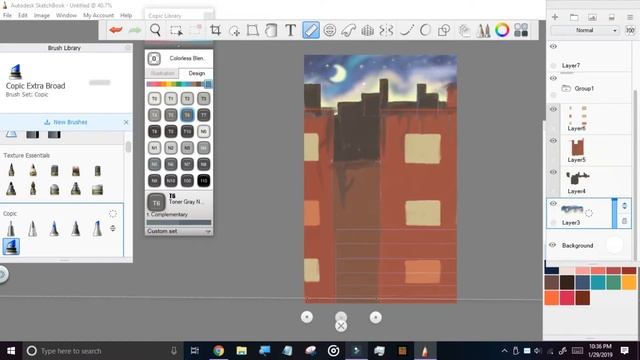Viewport: 640px width, 360px height.
Task: Click the Add Image layer icon
Action: (x=592, y=17)
